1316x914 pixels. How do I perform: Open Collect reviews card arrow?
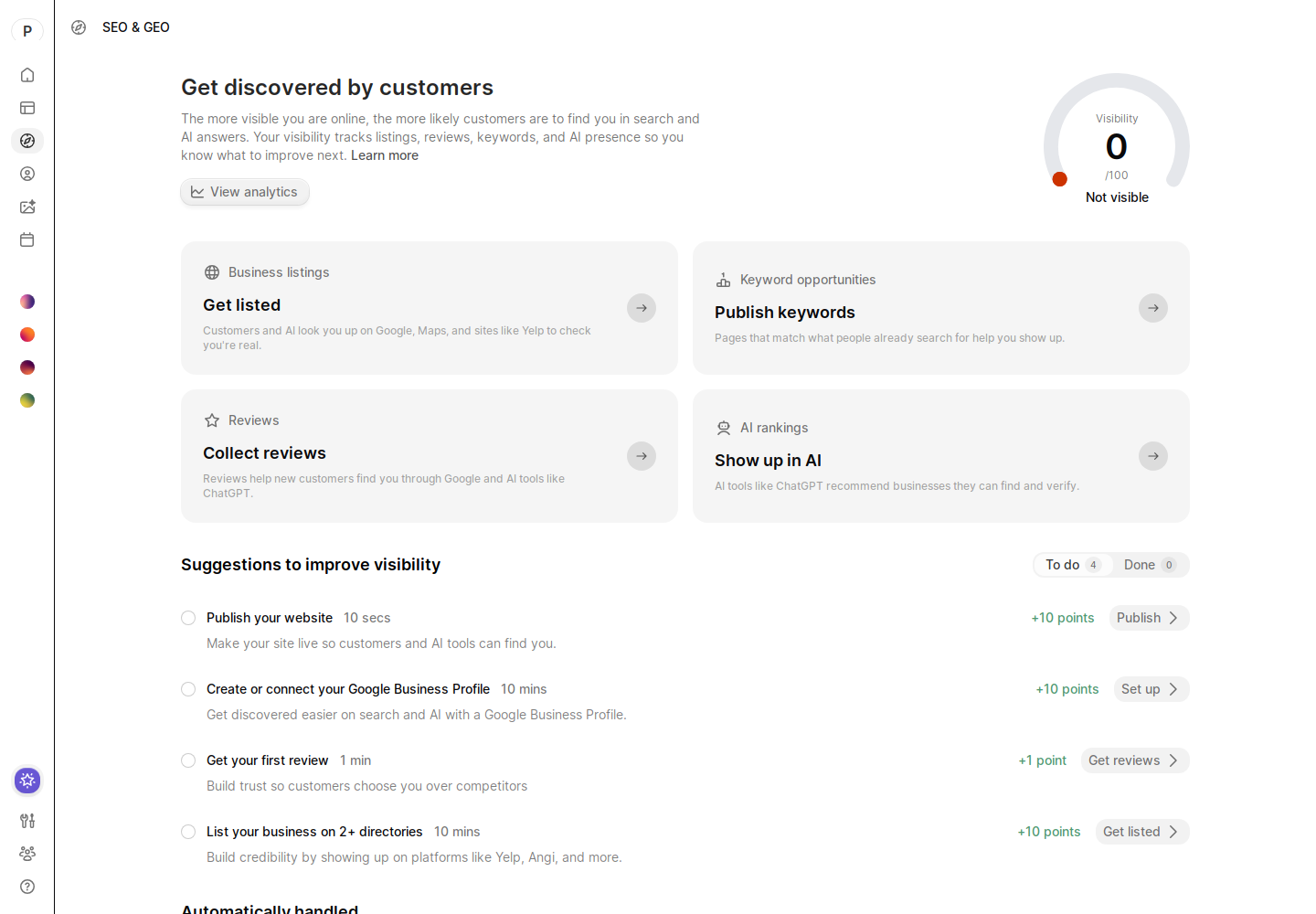pos(642,456)
